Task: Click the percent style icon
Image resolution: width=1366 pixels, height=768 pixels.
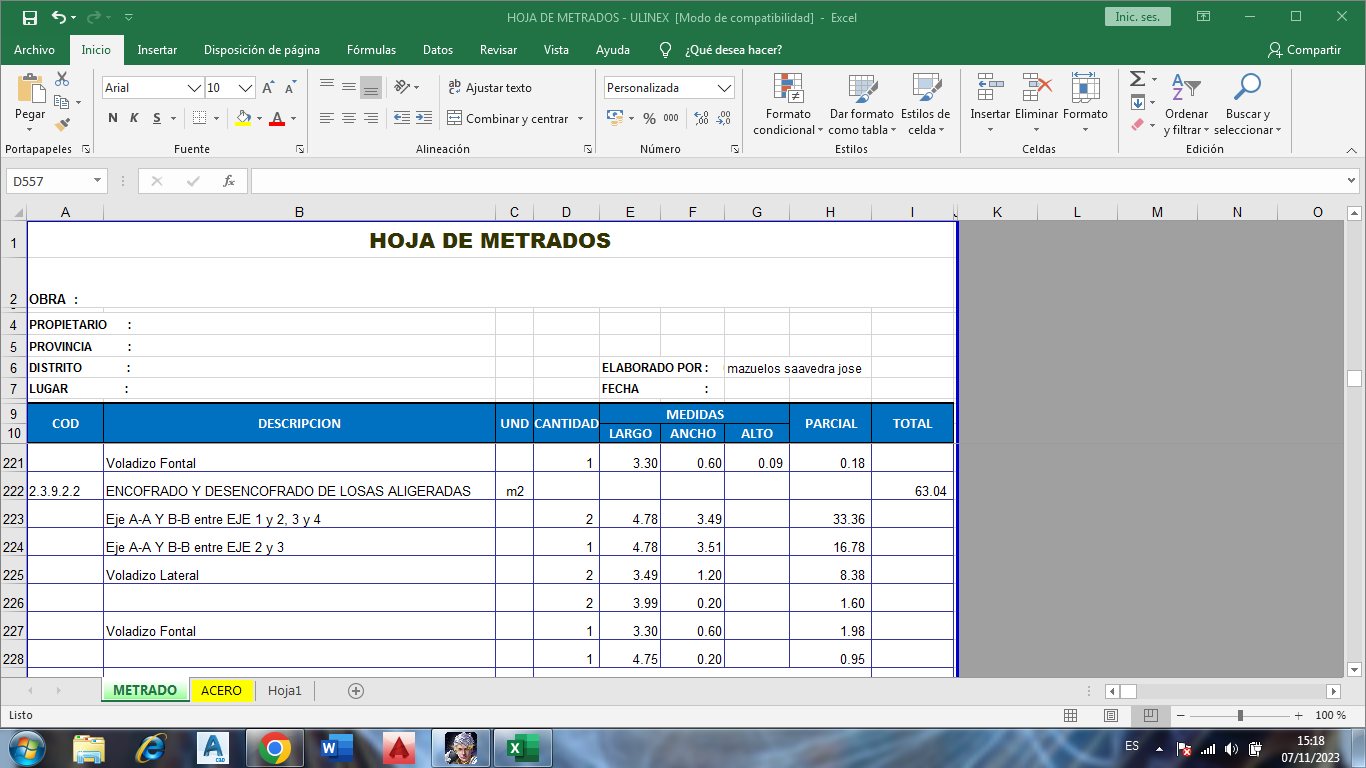Action: [x=649, y=118]
